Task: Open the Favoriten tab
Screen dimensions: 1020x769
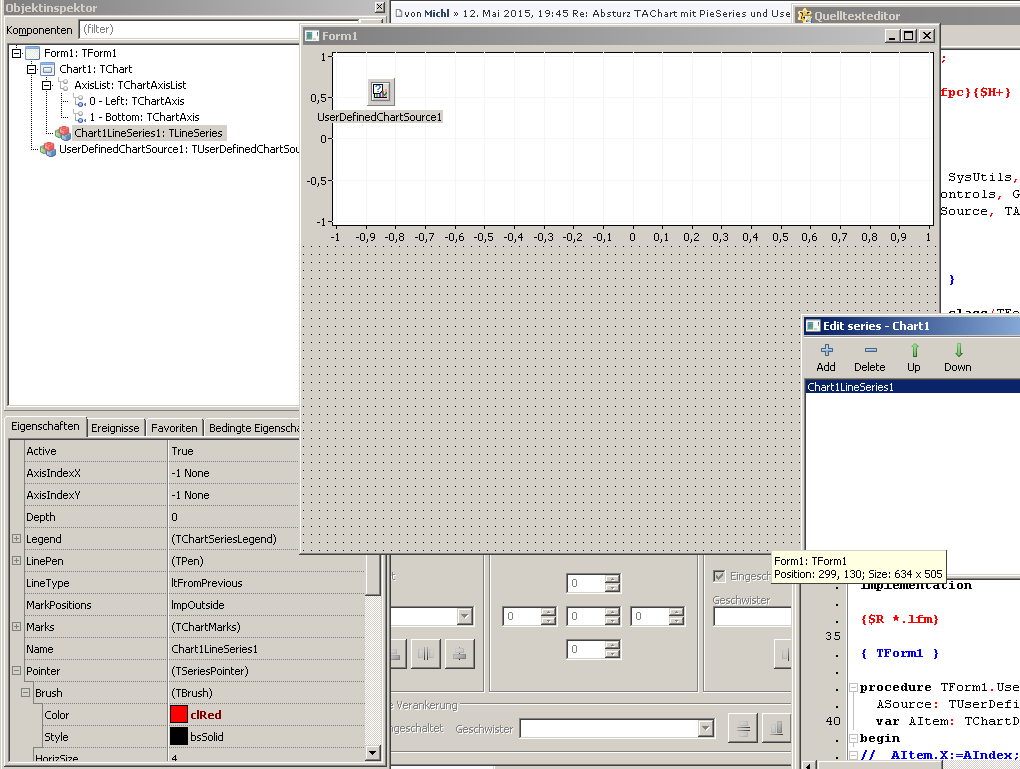Action: click(174, 428)
